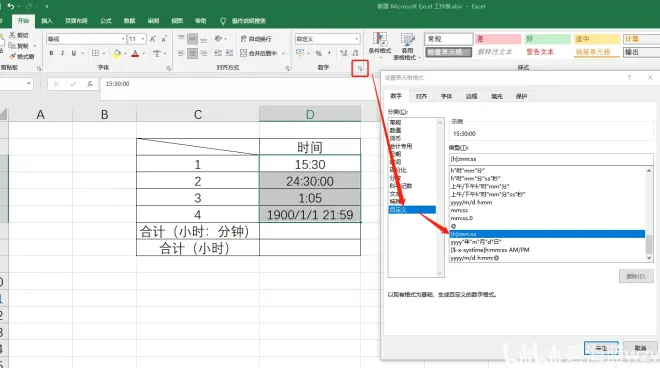Increase the indent

[x=229, y=53]
